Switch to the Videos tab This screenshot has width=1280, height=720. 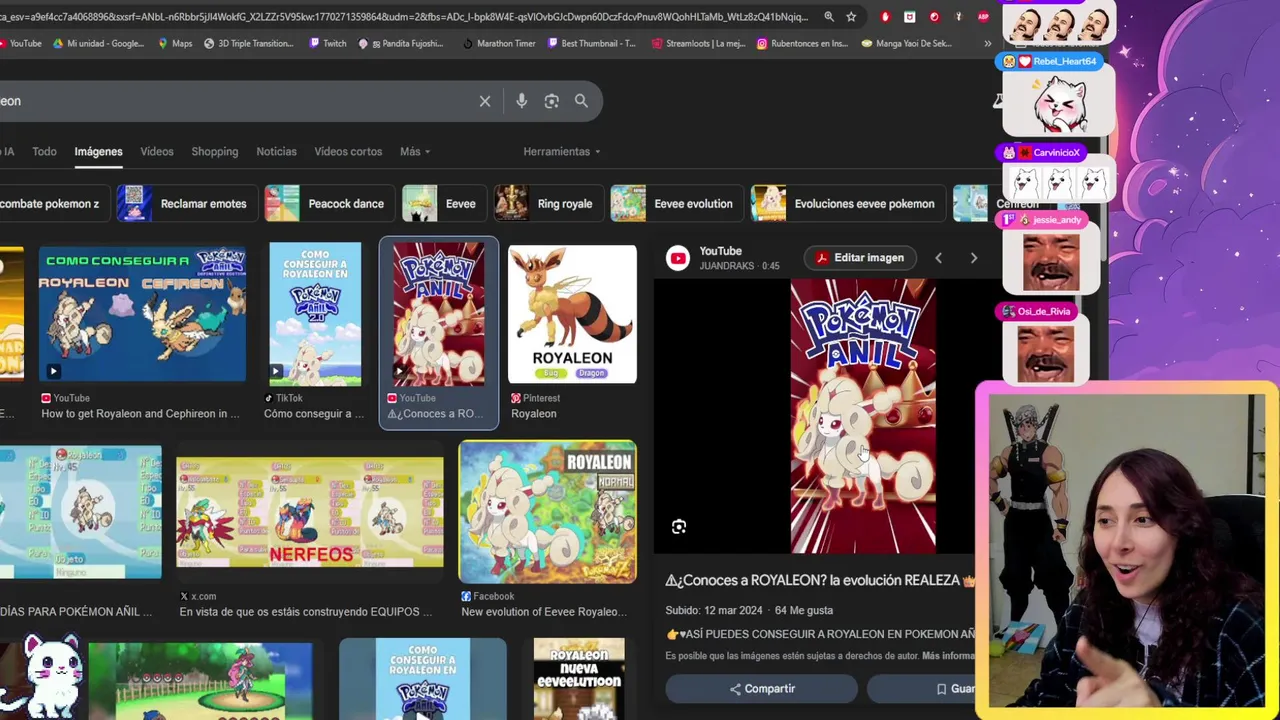click(157, 152)
